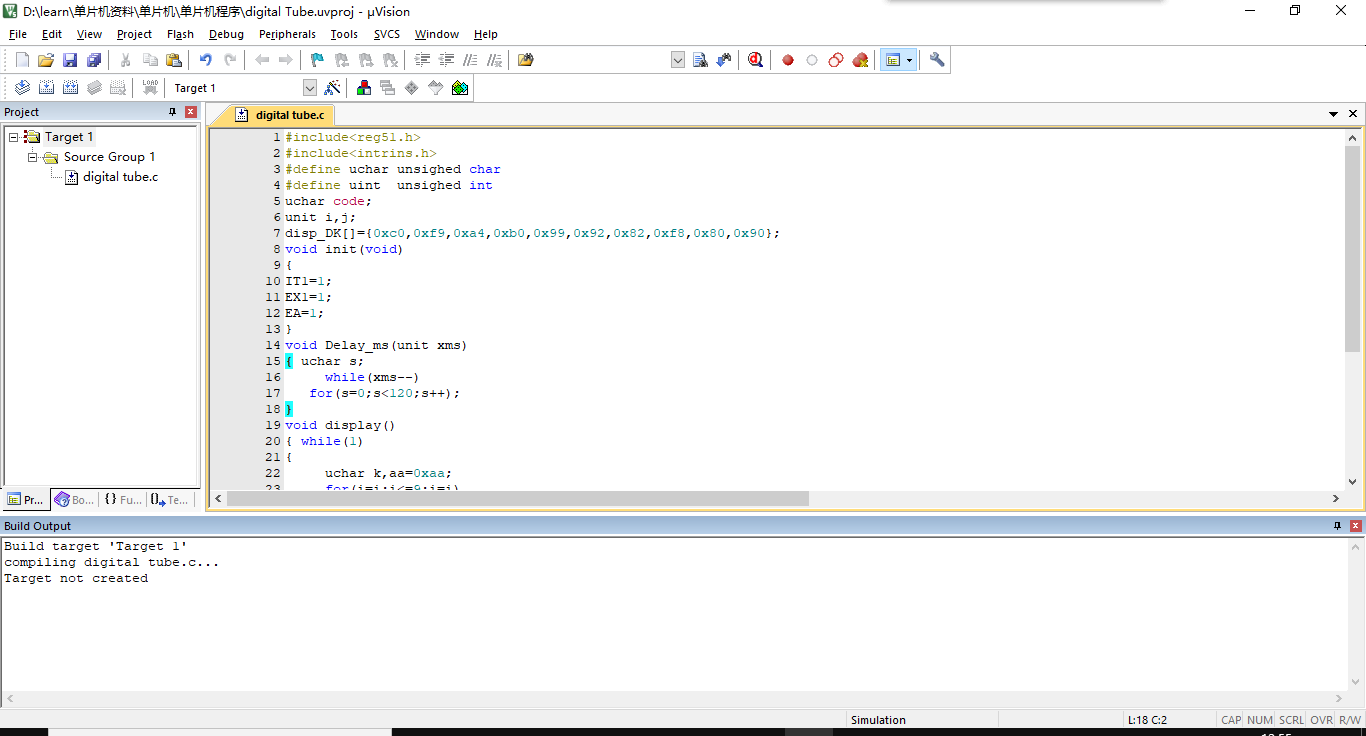1366x736 pixels.
Task: Open Configuration with the wrench icon
Action: tap(937, 60)
